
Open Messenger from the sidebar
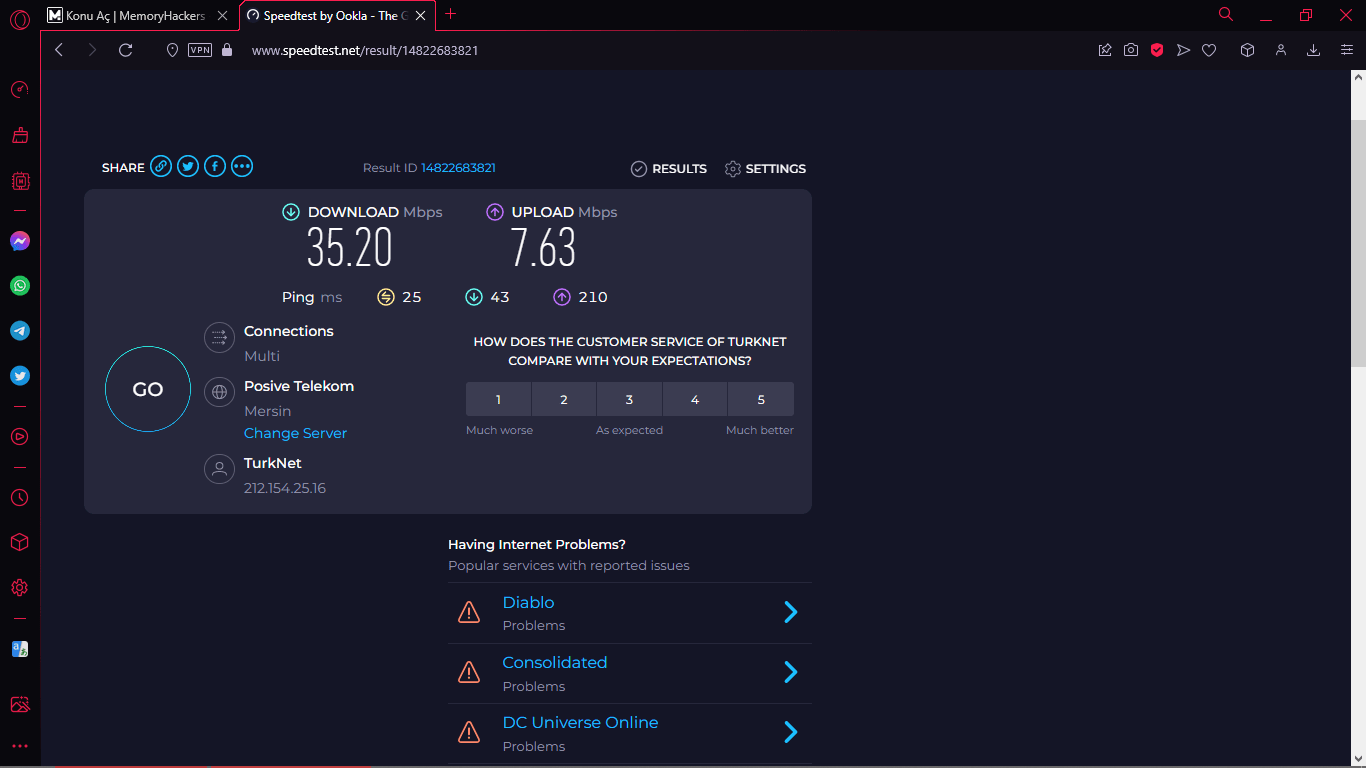tap(20, 241)
